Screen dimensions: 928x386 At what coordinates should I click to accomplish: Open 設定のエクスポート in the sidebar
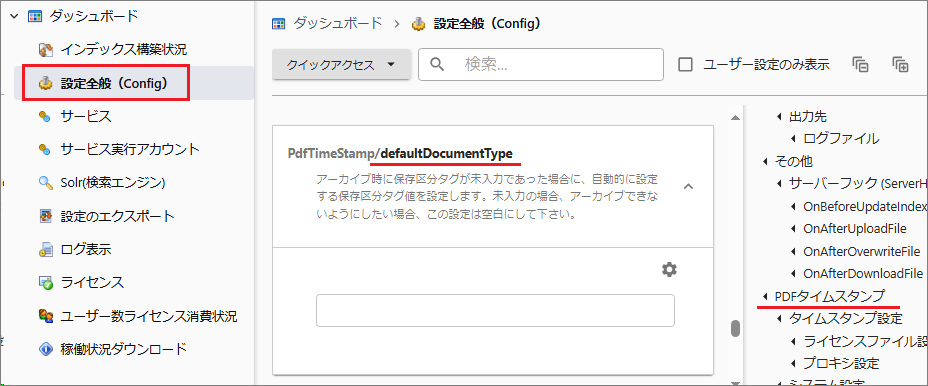[107, 216]
